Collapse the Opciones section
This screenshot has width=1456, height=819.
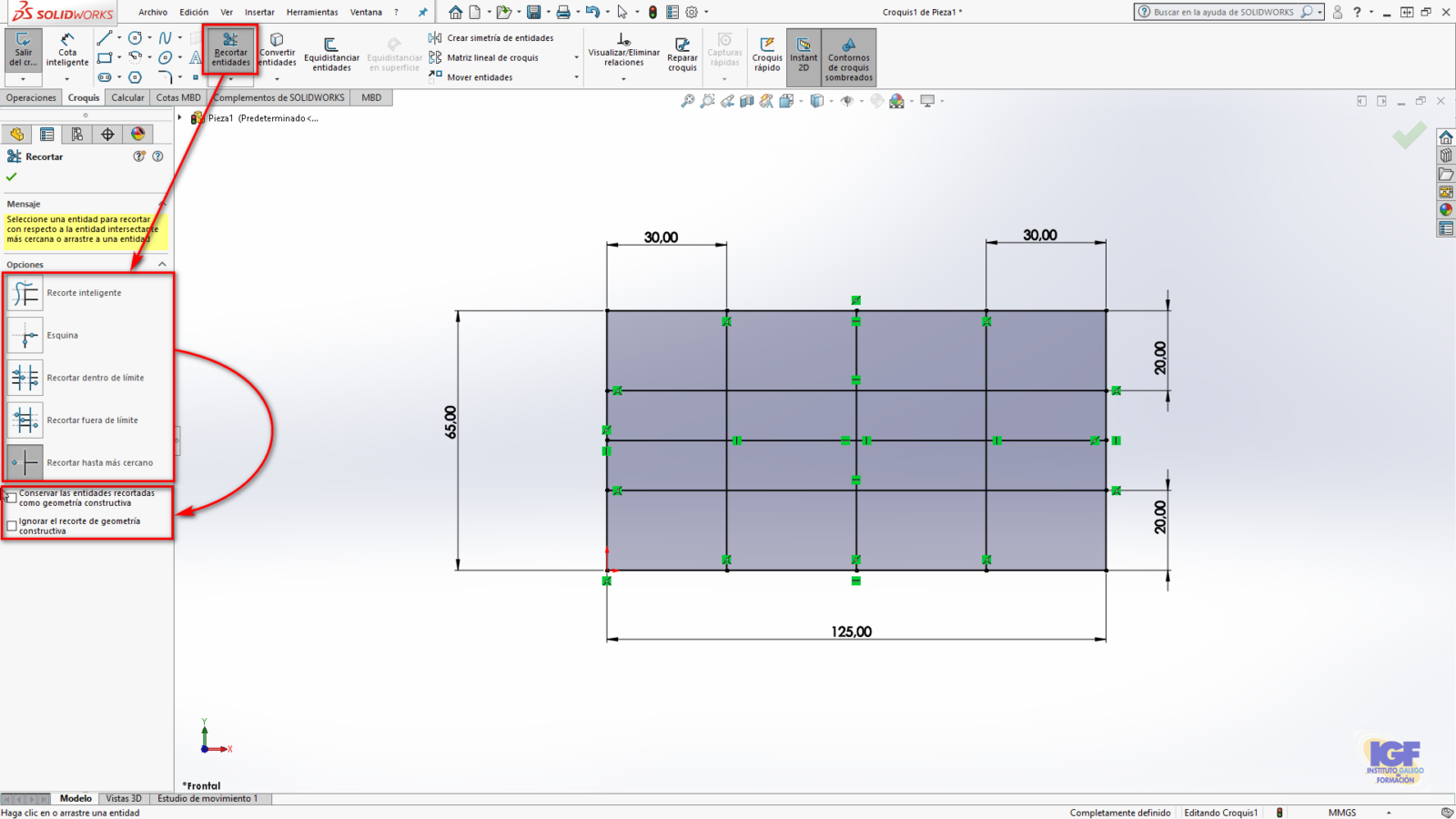click(162, 265)
